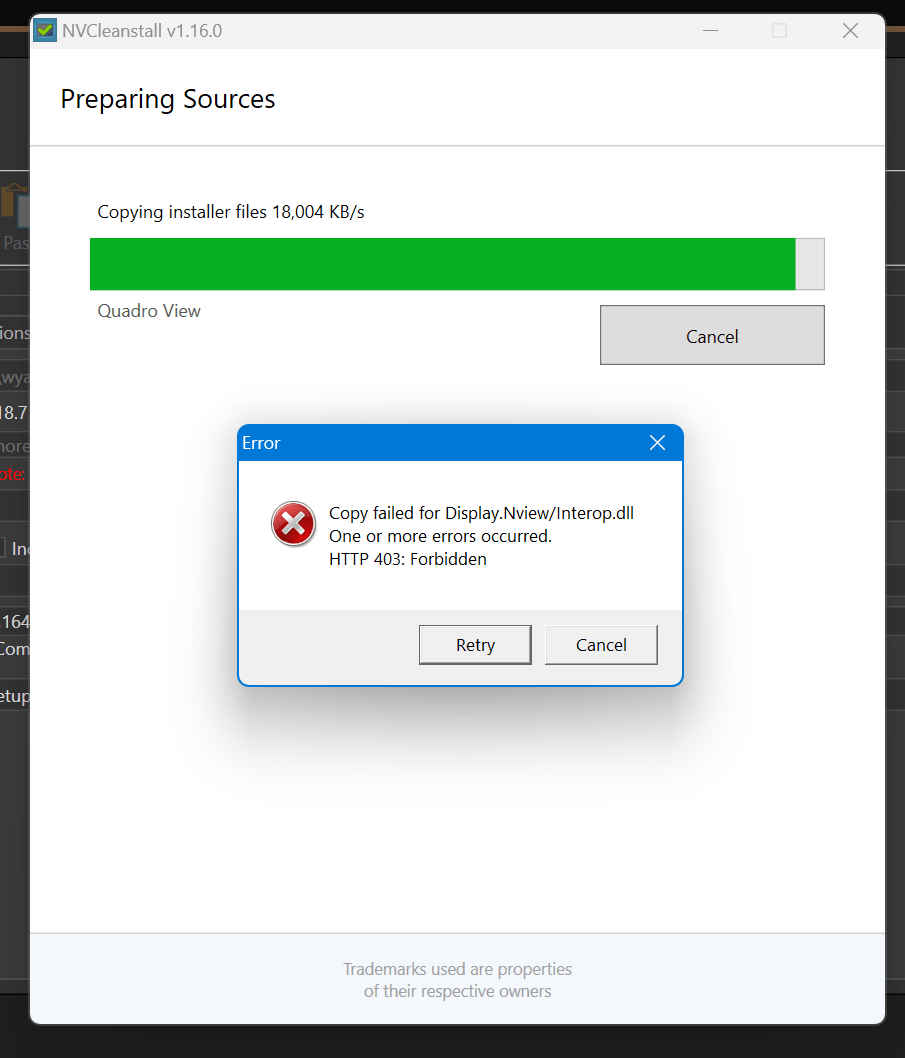Image resolution: width=905 pixels, height=1058 pixels.
Task: Click the Preparing Sources heading
Action: point(168,99)
